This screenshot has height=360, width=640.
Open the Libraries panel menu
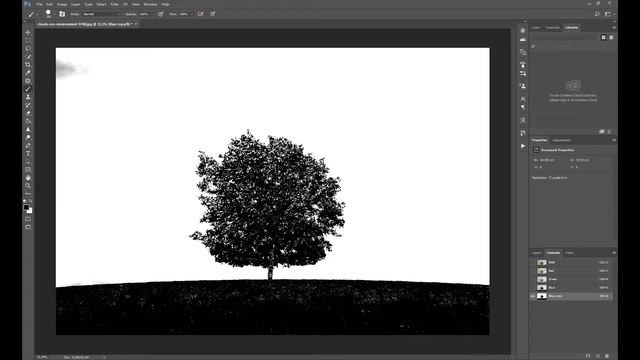click(x=613, y=27)
